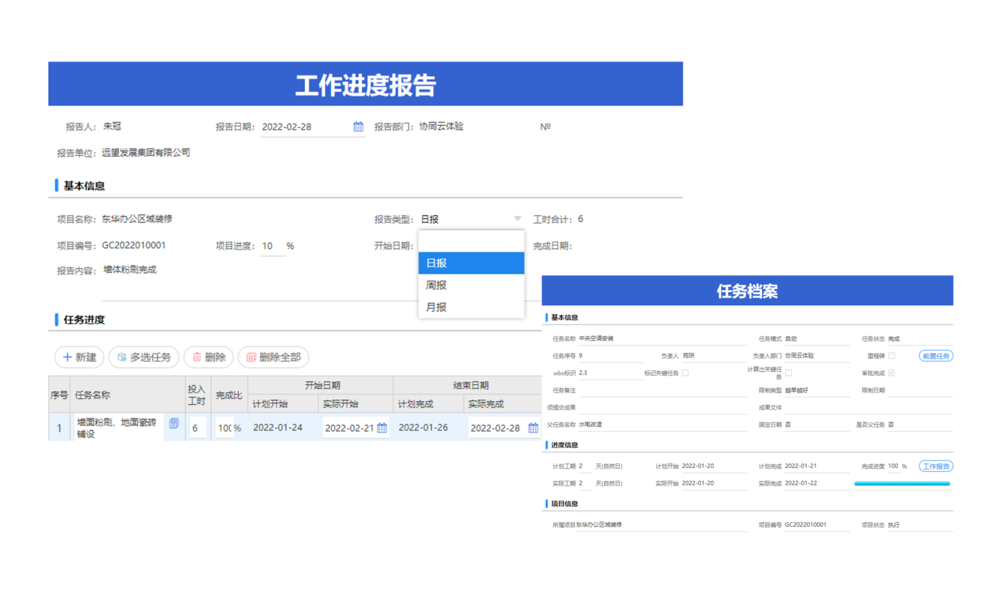Open the 工作报告 button in progress section
Screen dimensions: 1000x595
coord(936,465)
